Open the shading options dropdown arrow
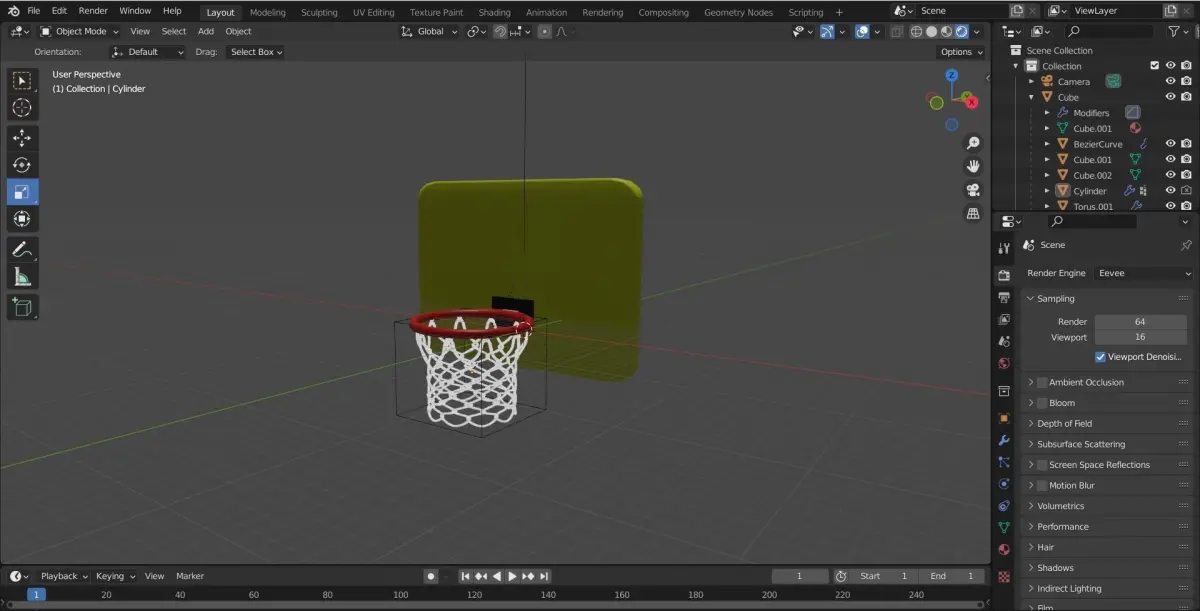Screen dimensions: 1200x611 [x=979, y=31]
